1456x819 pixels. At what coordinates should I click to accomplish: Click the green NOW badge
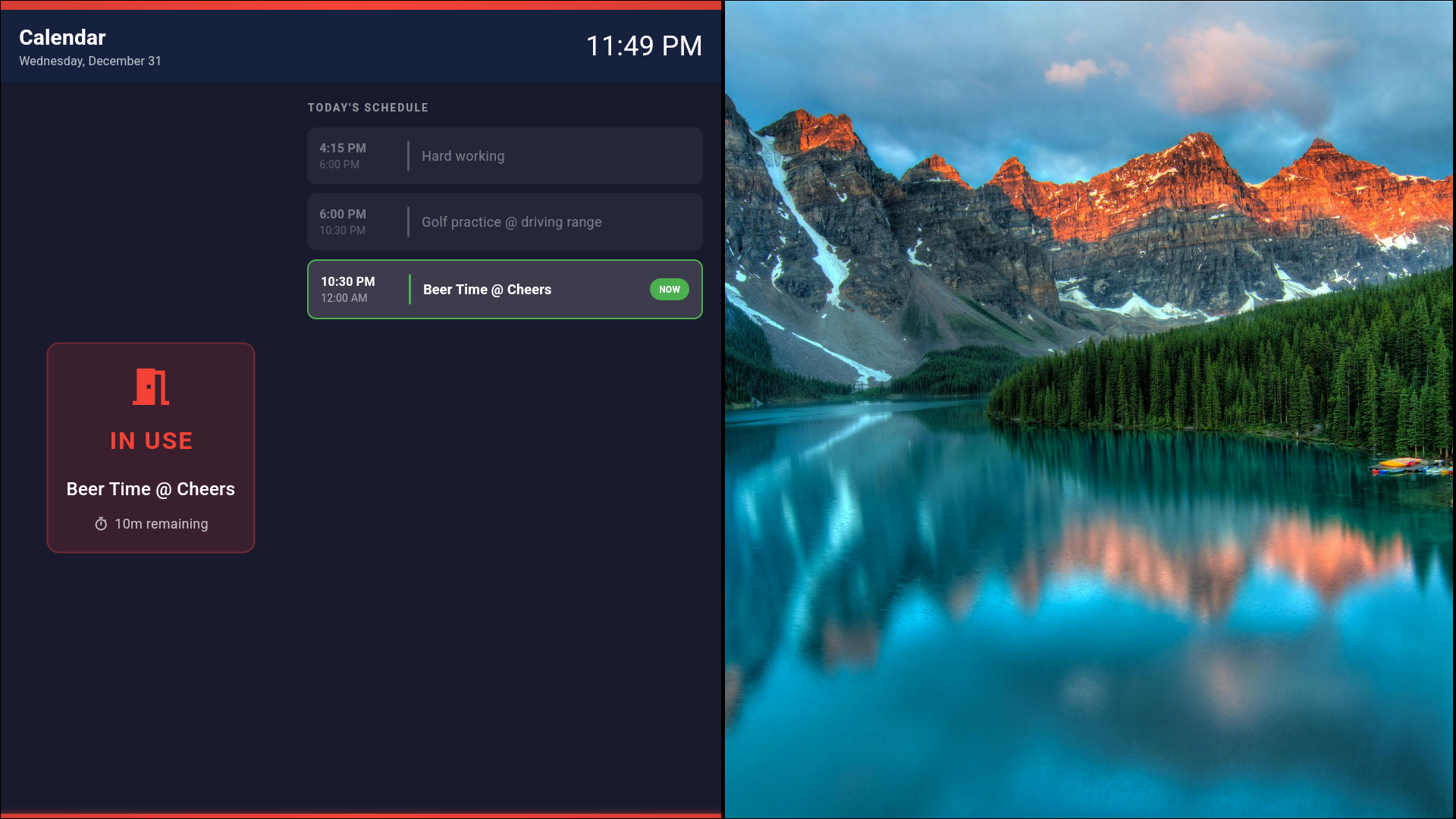point(669,290)
